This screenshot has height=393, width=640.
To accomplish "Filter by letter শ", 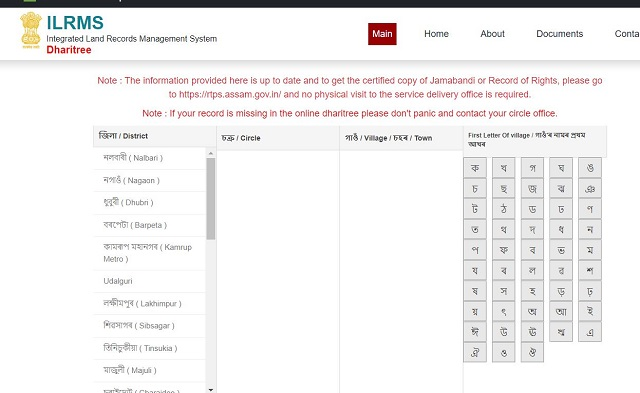I will pos(590,270).
